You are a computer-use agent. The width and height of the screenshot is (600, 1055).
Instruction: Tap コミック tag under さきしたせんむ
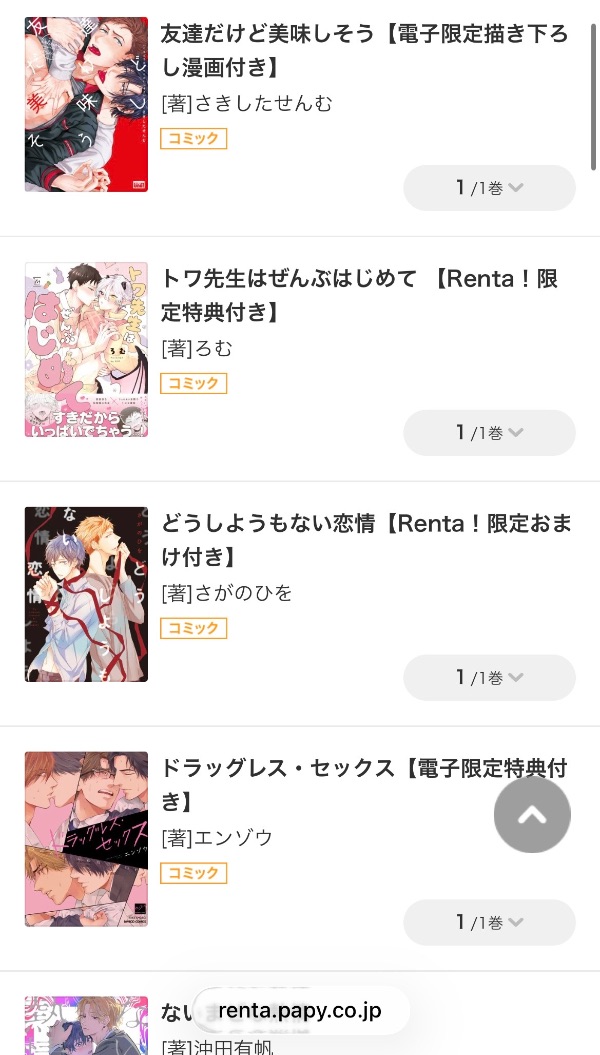pyautogui.click(x=194, y=139)
